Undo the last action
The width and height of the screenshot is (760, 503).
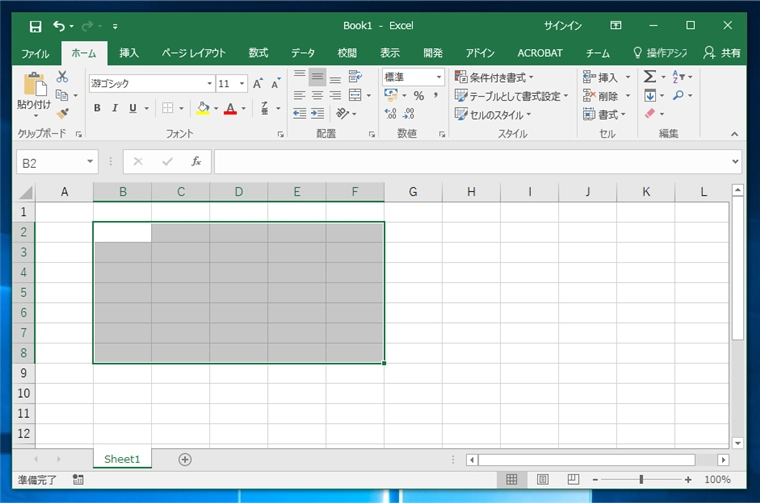[59, 26]
